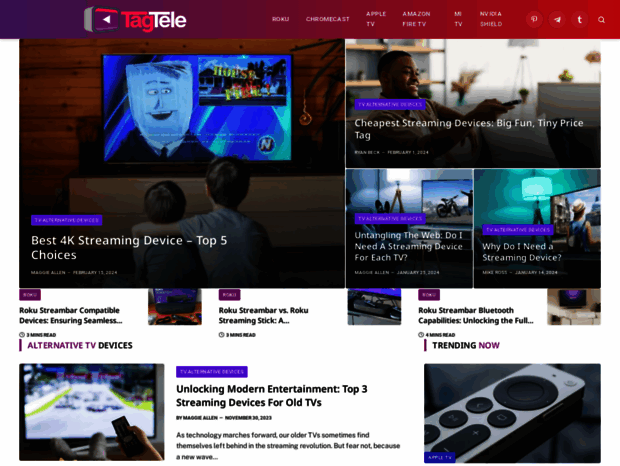Viewport: 620px width, 466px height.
Task: Click the Trending Now section heading
Action: point(466,345)
